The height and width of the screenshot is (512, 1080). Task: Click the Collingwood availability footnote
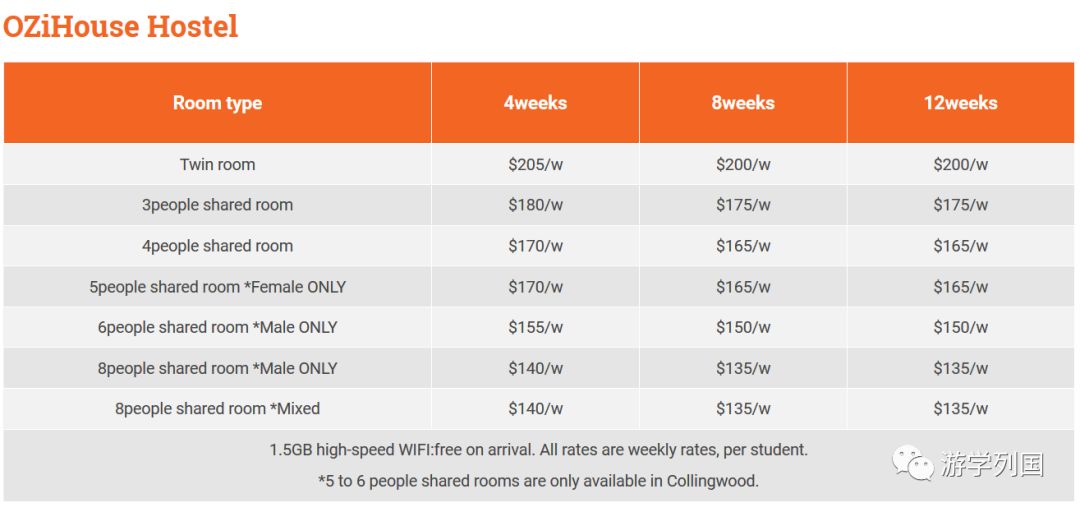click(x=539, y=481)
